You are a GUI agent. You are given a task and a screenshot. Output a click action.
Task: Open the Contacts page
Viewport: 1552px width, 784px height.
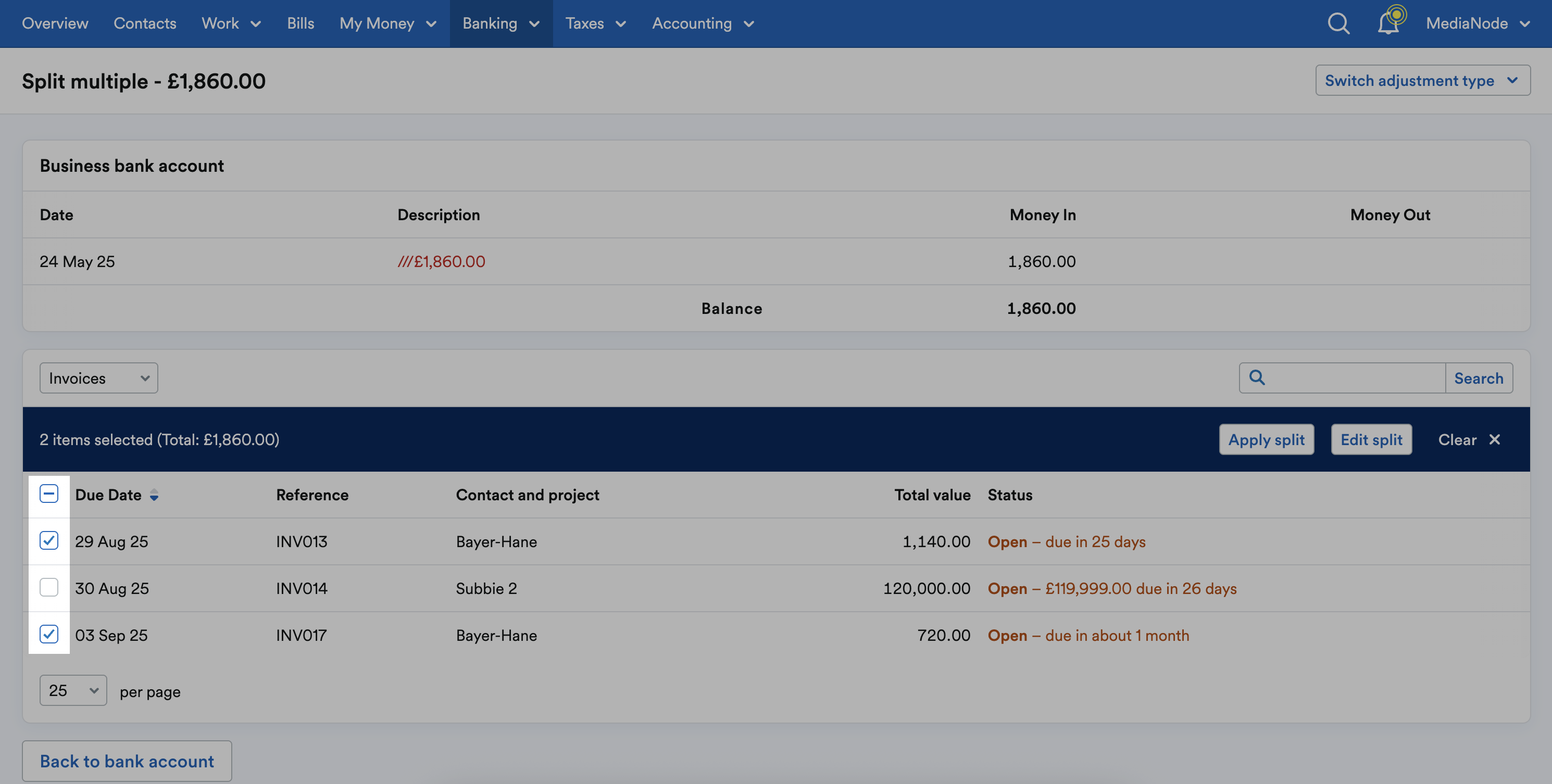tap(145, 23)
